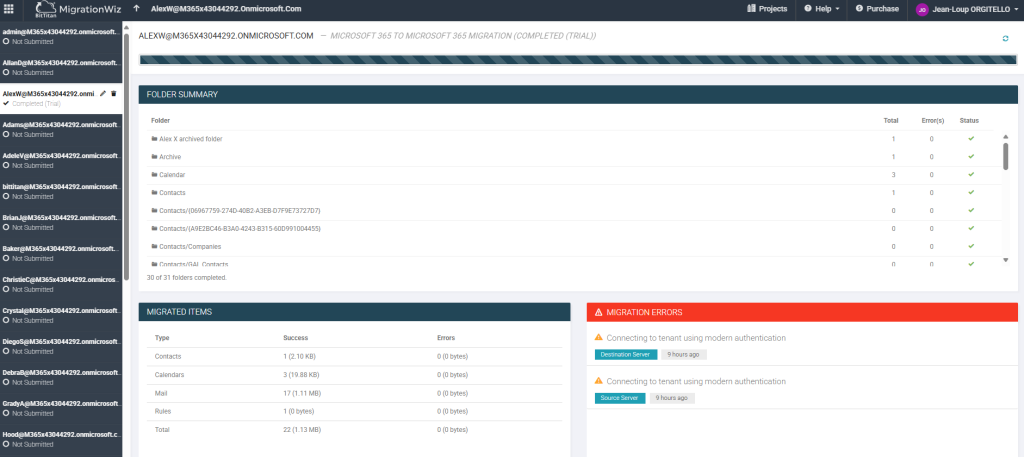Click warning icon on Destination Server error
This screenshot has width=1024, height=457.
point(598,338)
